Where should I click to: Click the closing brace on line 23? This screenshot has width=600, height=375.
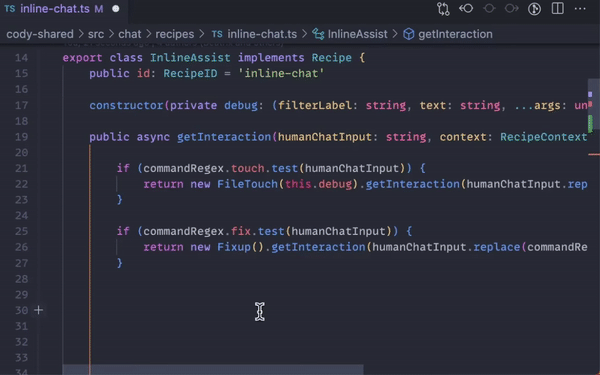point(119,200)
